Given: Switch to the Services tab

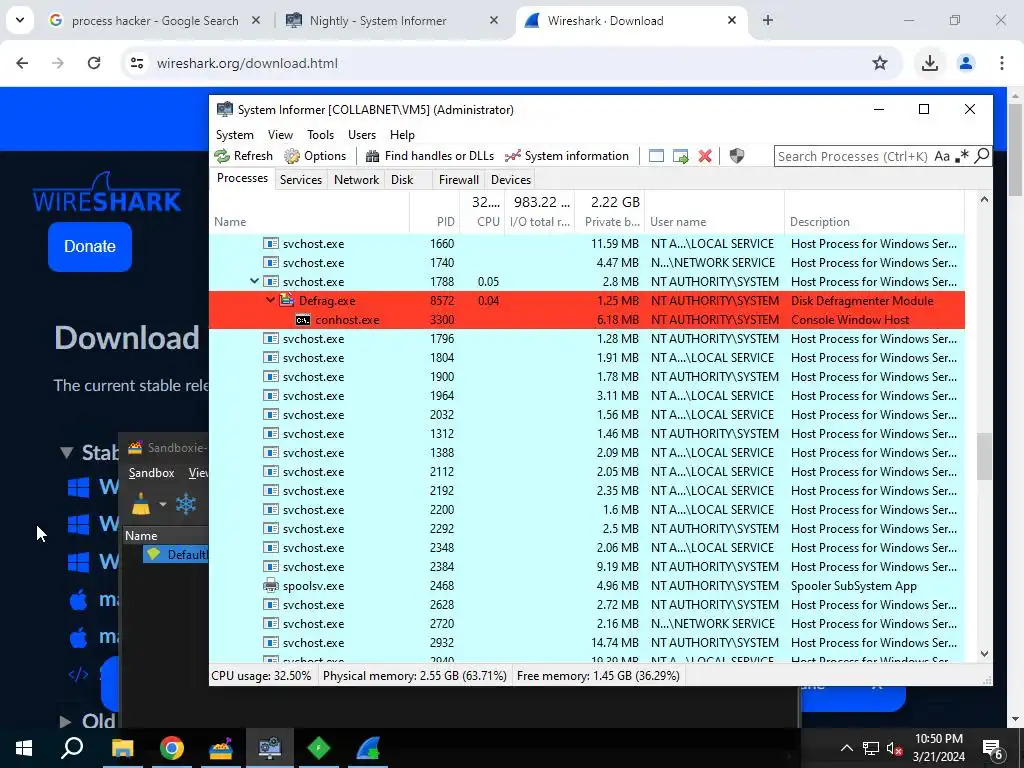Looking at the screenshot, I should coord(300,180).
